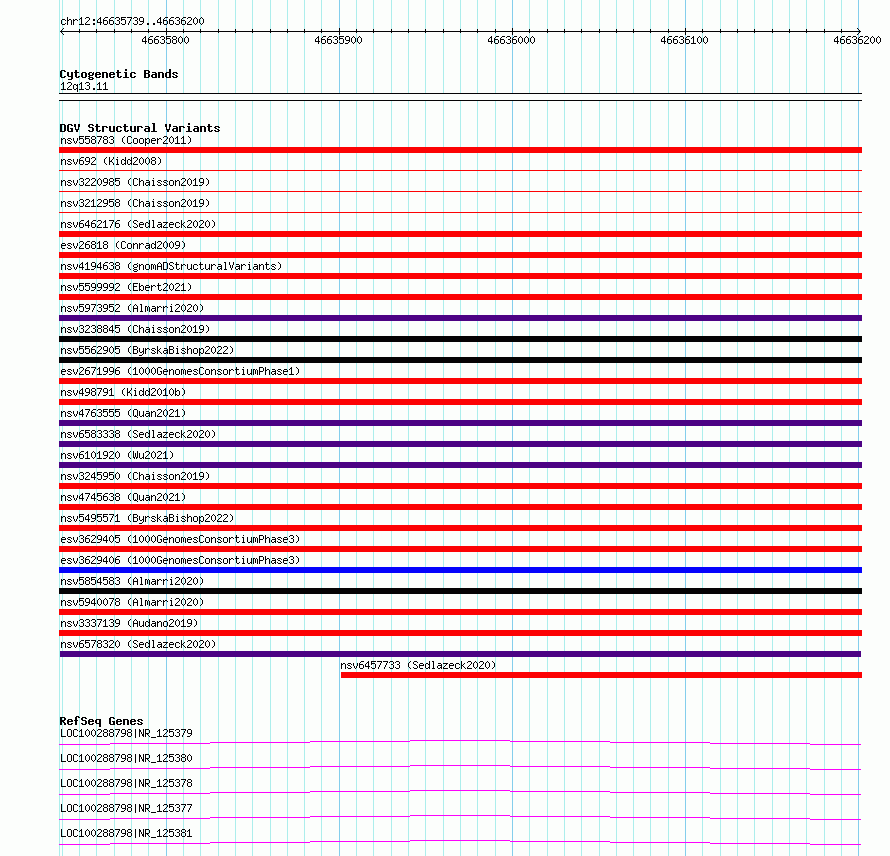Open LOC100288798|NR_125378 transcript label

[126, 783]
